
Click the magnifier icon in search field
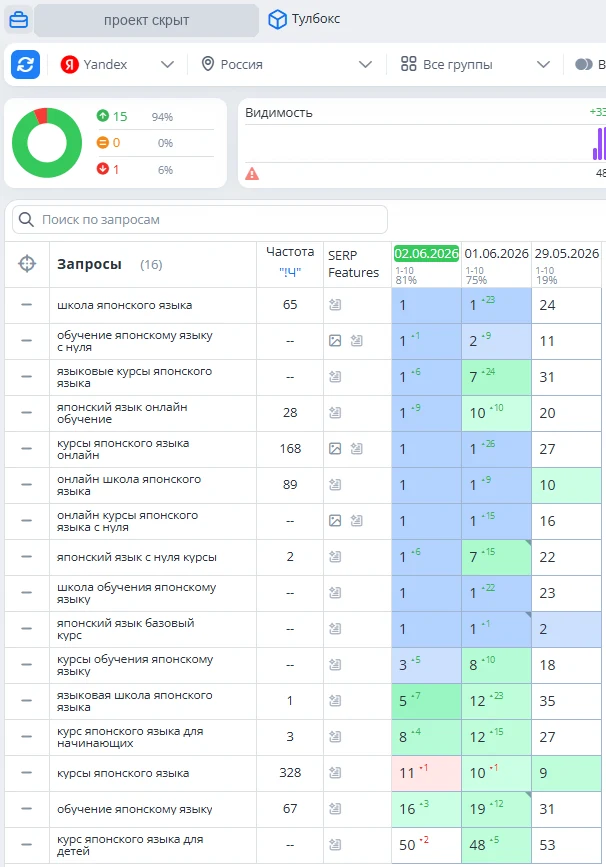26,220
